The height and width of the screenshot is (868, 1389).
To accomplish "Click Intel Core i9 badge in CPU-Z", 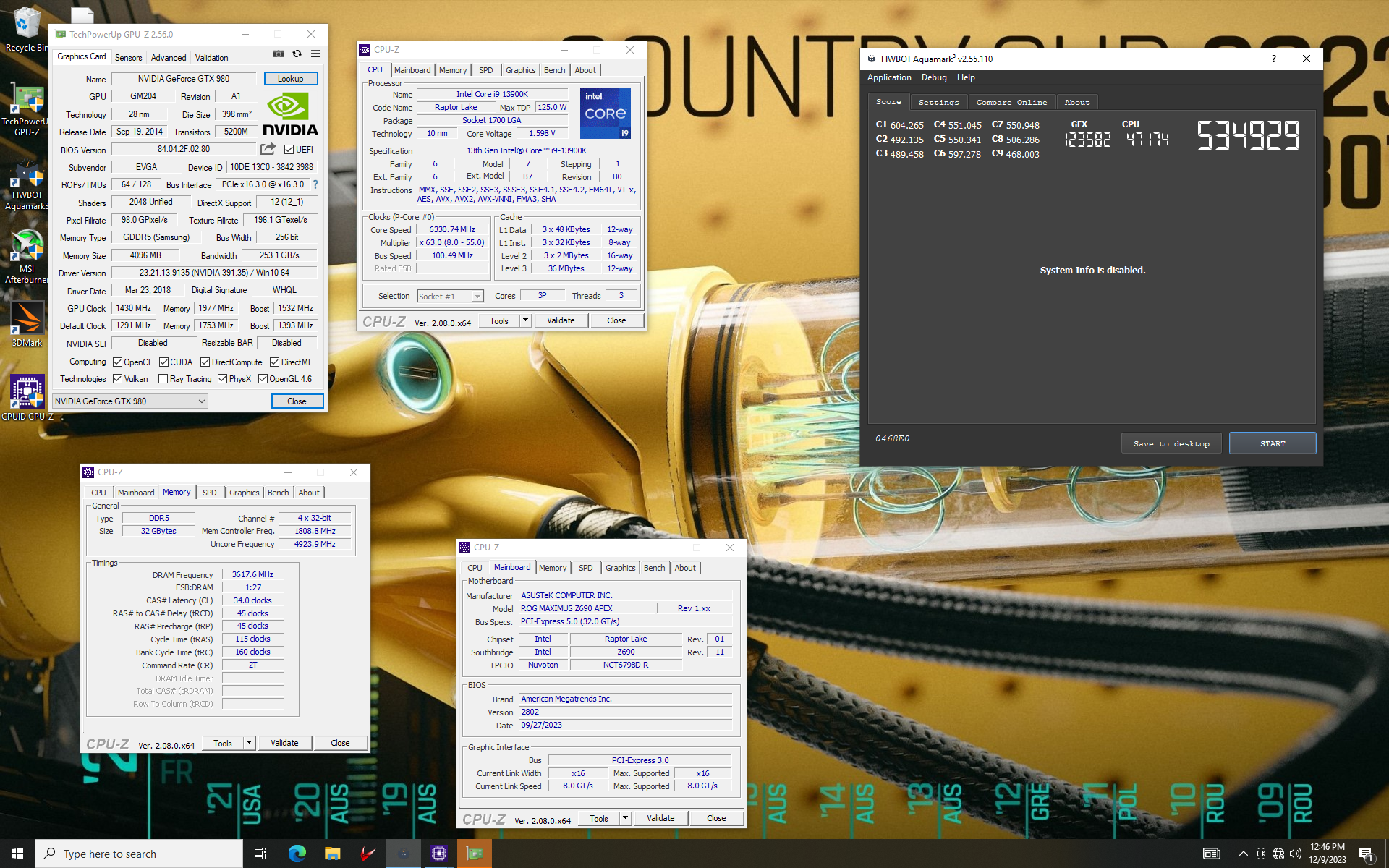I will [x=606, y=114].
